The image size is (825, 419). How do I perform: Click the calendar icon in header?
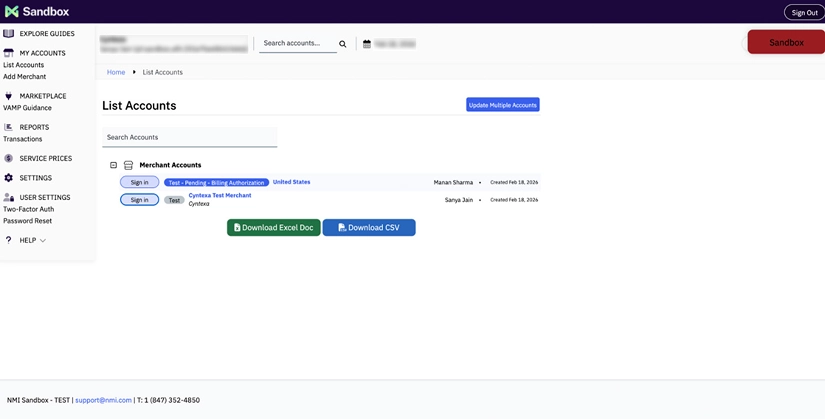pos(367,44)
